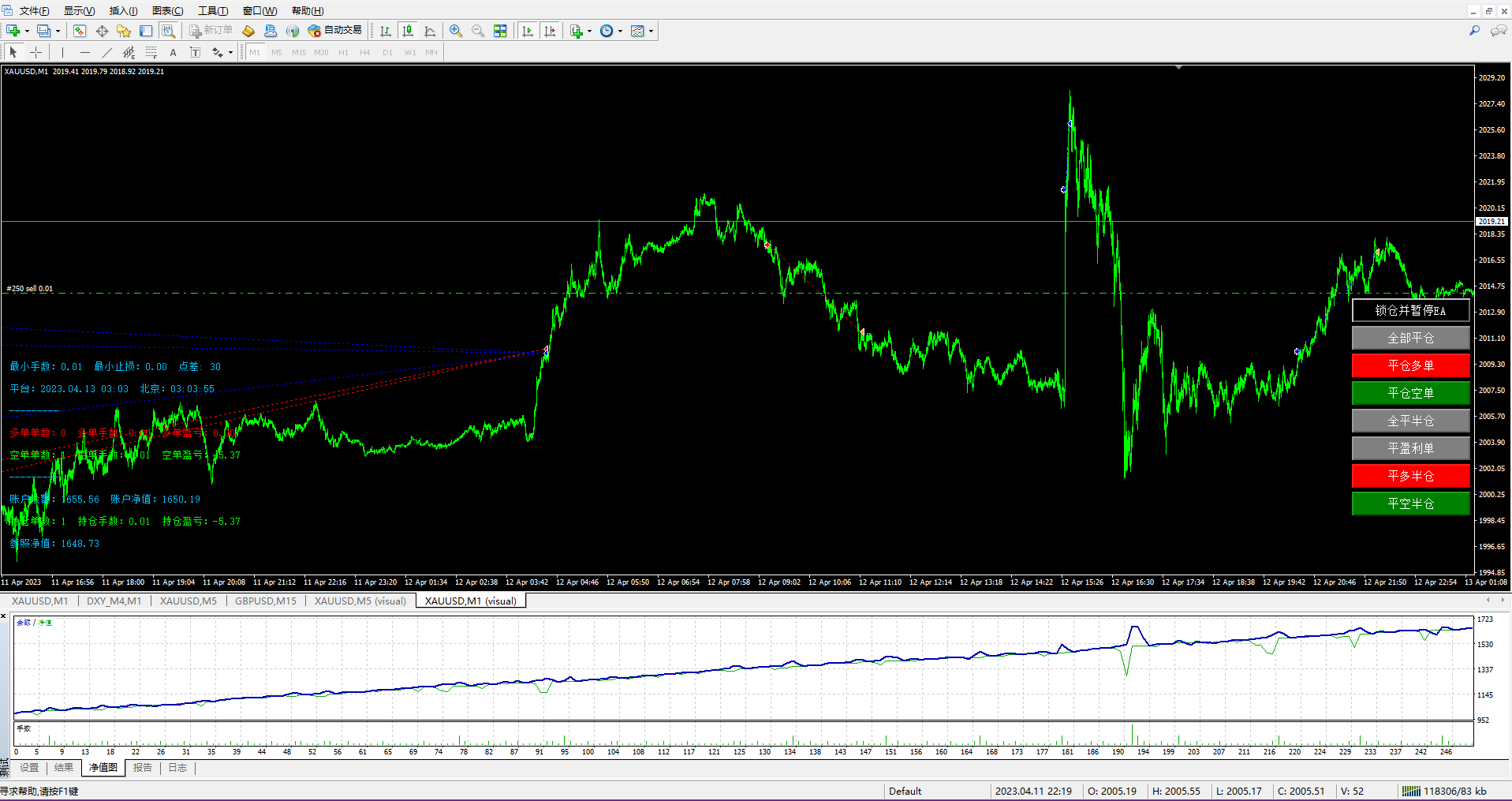Screen dimensions: 1512x801
Task: Toggle 自动交易 auto trading
Action: pos(335,31)
